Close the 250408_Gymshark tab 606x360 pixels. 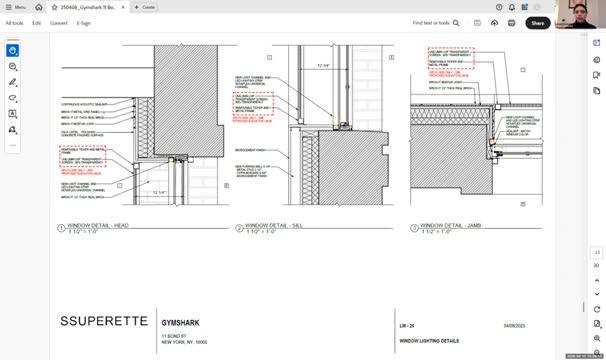123,7
